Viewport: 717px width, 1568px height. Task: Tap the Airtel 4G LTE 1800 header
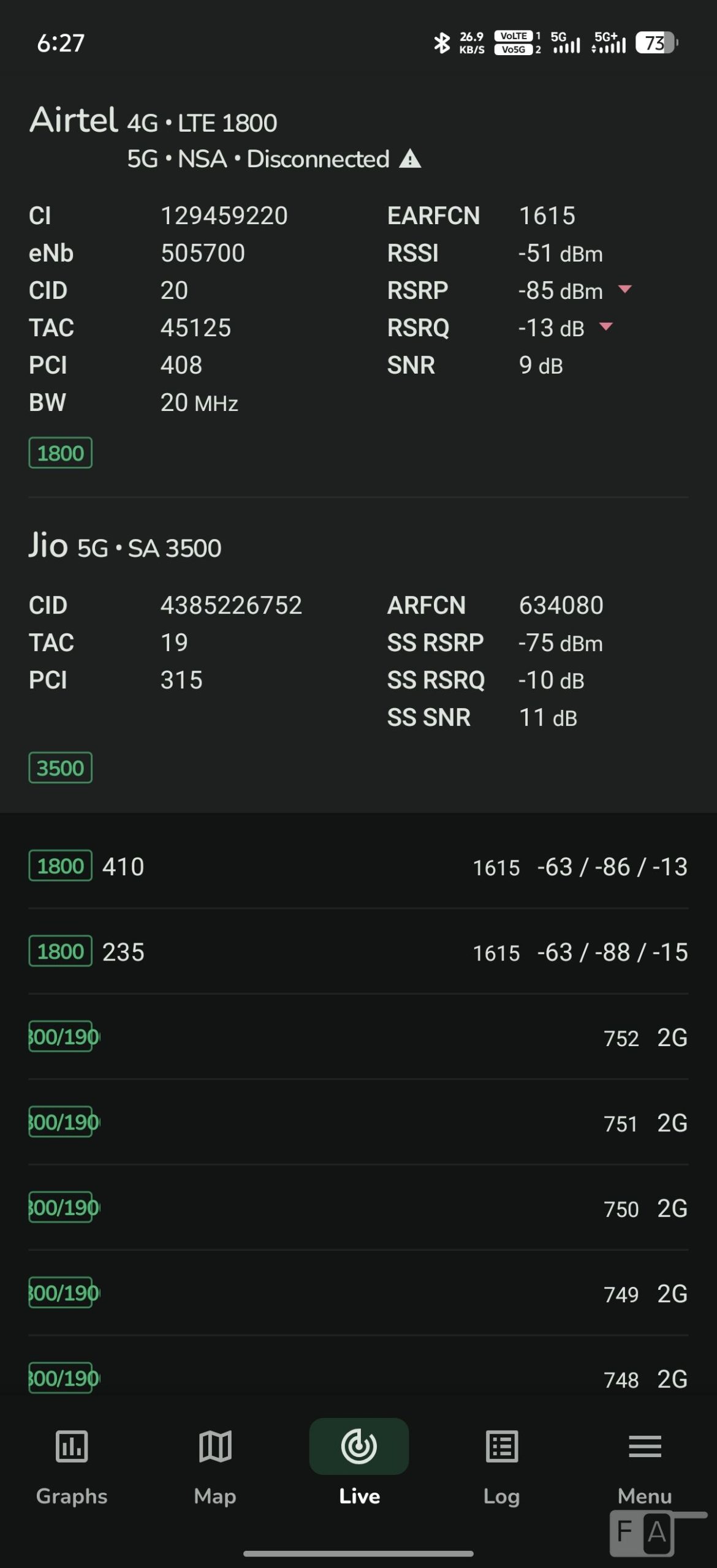click(153, 121)
